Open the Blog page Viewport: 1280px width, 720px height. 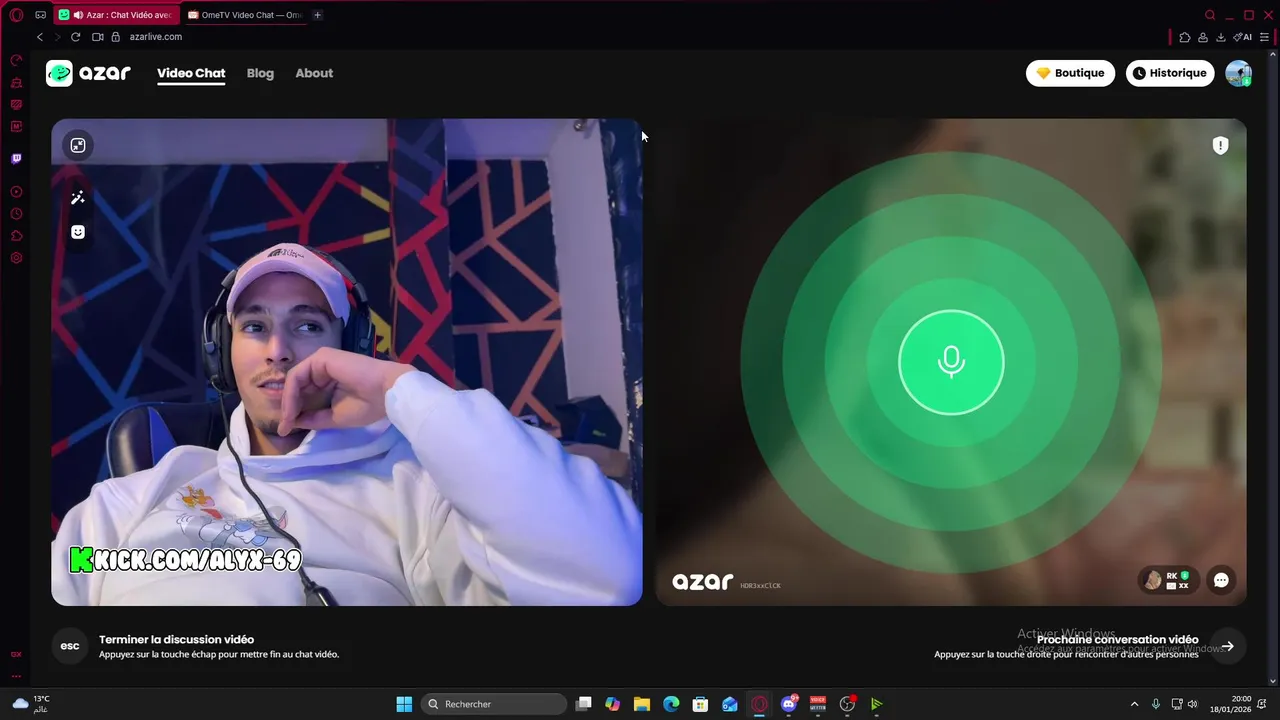point(260,73)
